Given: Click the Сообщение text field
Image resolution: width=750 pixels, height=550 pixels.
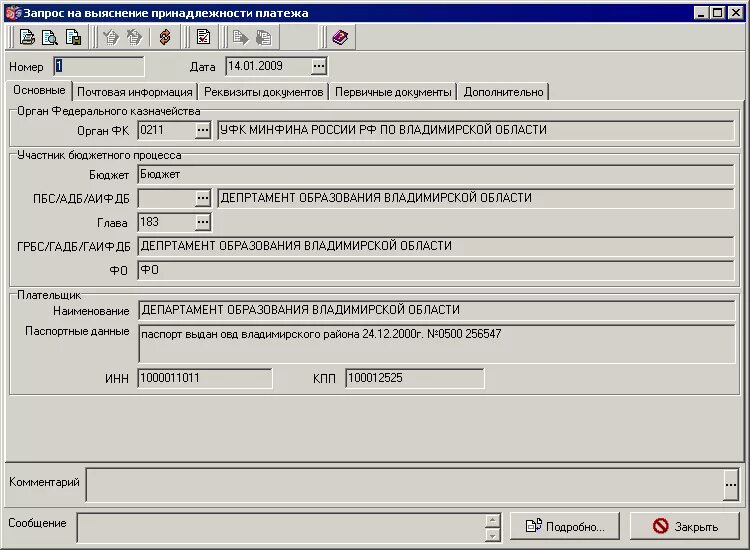Looking at the screenshot, I should [281, 528].
